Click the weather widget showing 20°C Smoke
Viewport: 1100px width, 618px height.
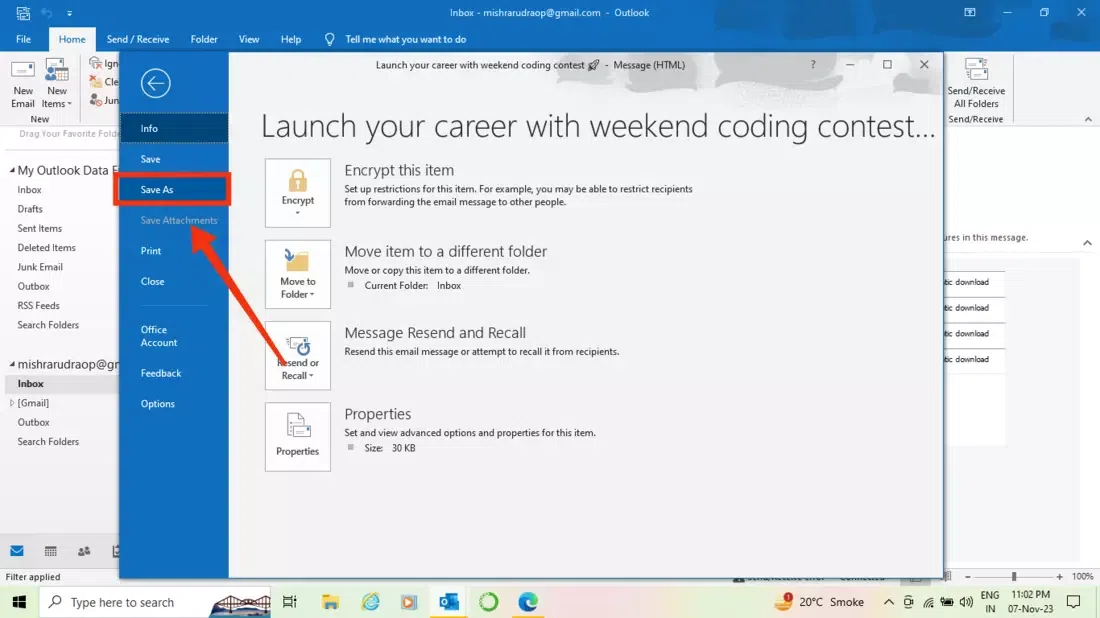point(819,602)
